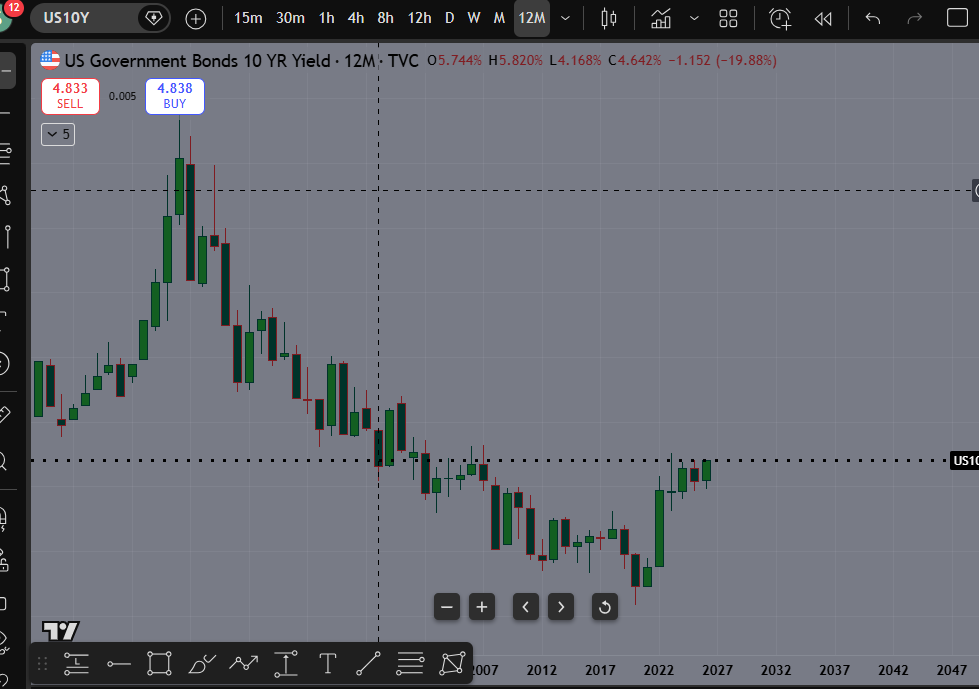Select the Text (T) annotation tool
Viewport: 979px width, 689px height.
[328, 663]
